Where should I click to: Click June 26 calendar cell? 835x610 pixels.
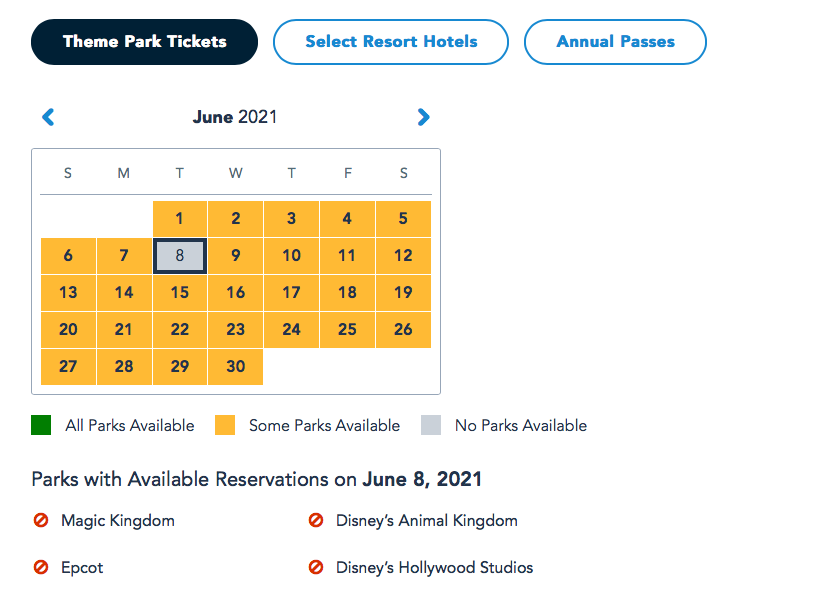tap(403, 329)
